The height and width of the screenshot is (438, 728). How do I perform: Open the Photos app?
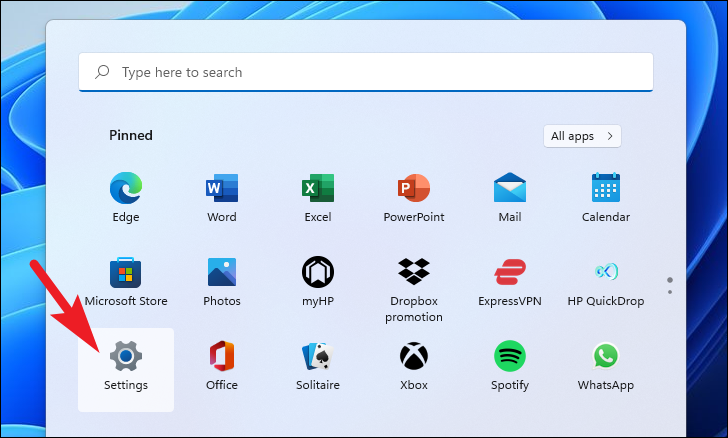pos(222,272)
